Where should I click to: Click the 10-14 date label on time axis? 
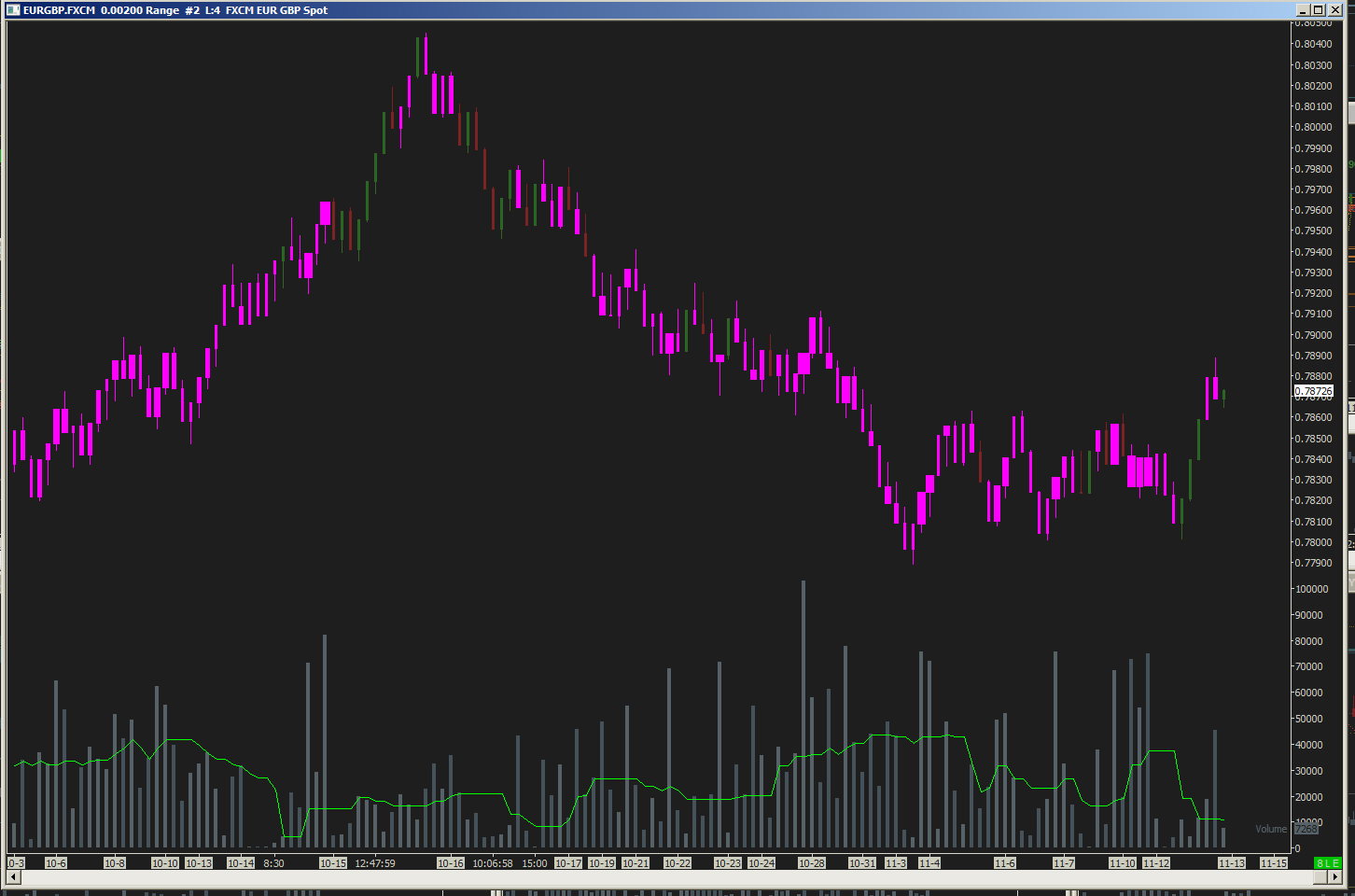click(x=241, y=863)
